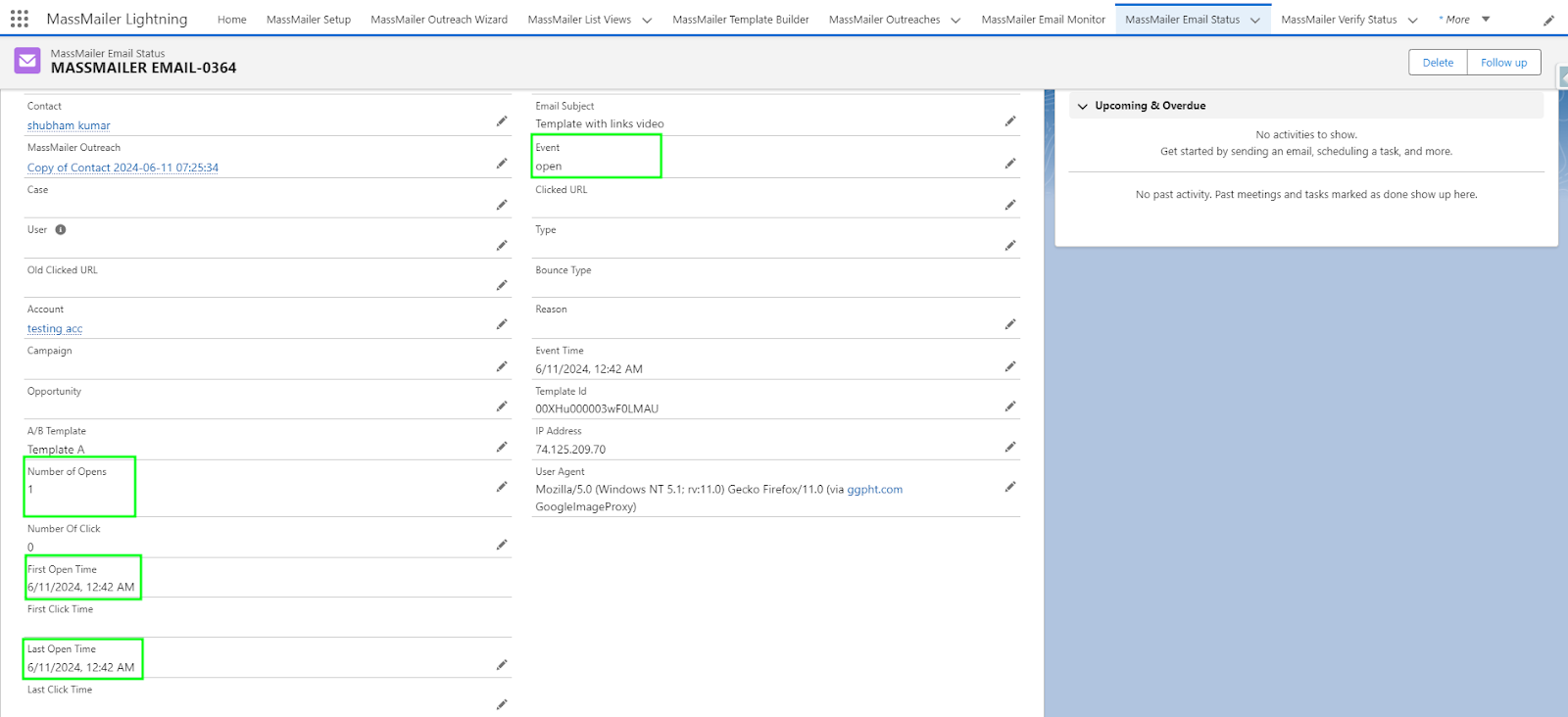Click the A/B Template value Template A

[x=56, y=450]
